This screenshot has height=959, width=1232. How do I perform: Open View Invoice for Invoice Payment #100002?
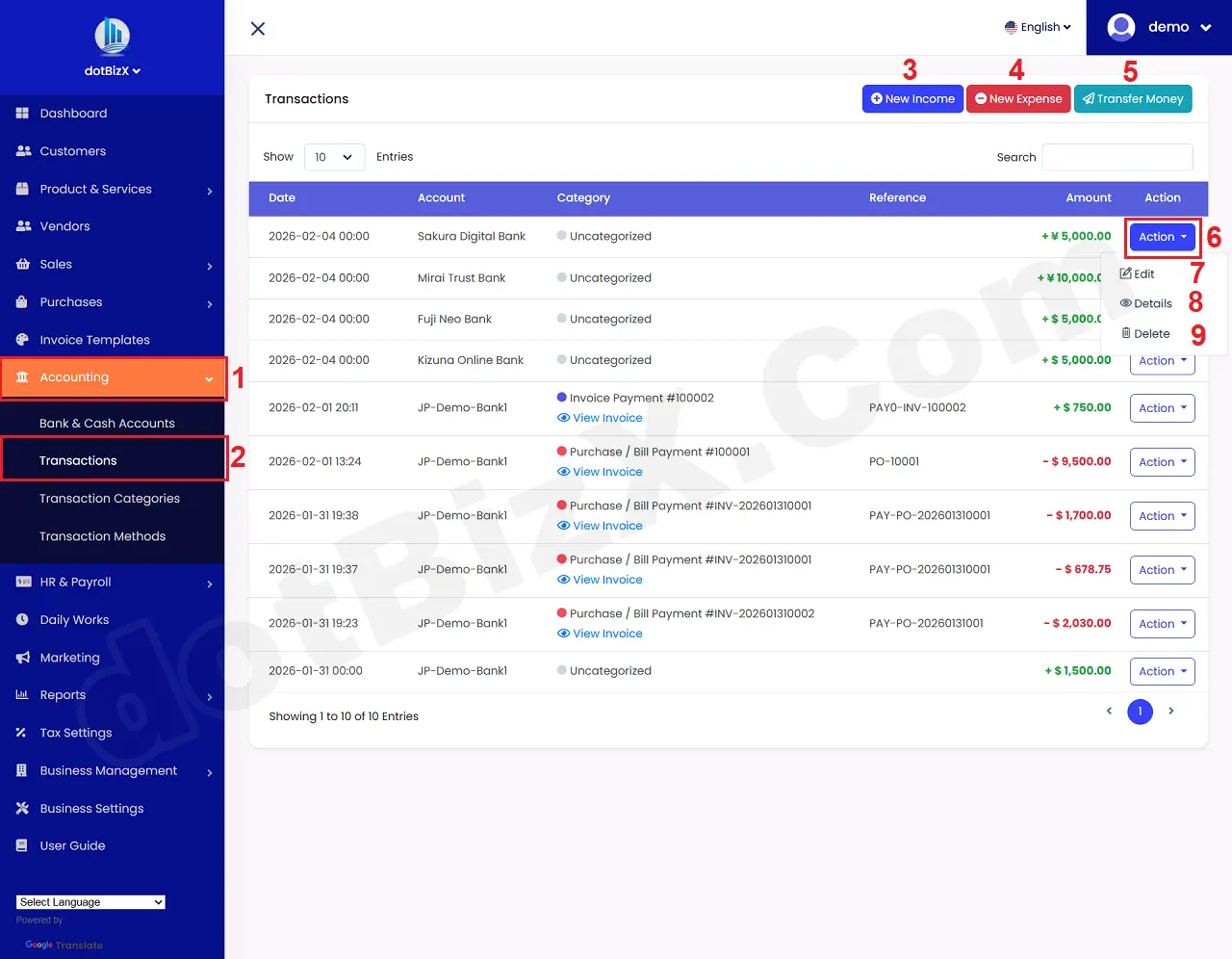(x=600, y=418)
